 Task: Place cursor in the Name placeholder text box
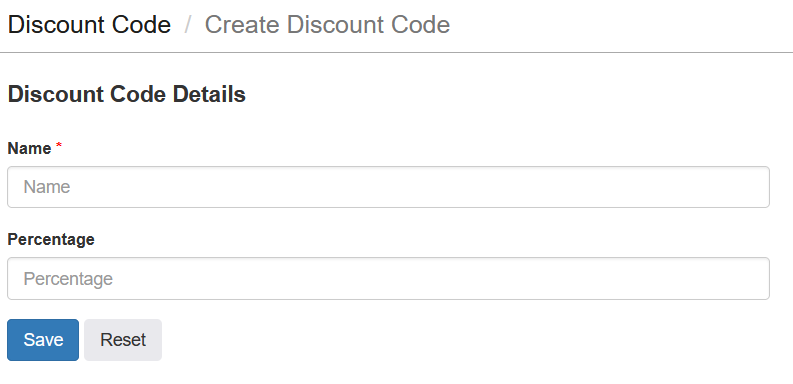[x=388, y=187]
